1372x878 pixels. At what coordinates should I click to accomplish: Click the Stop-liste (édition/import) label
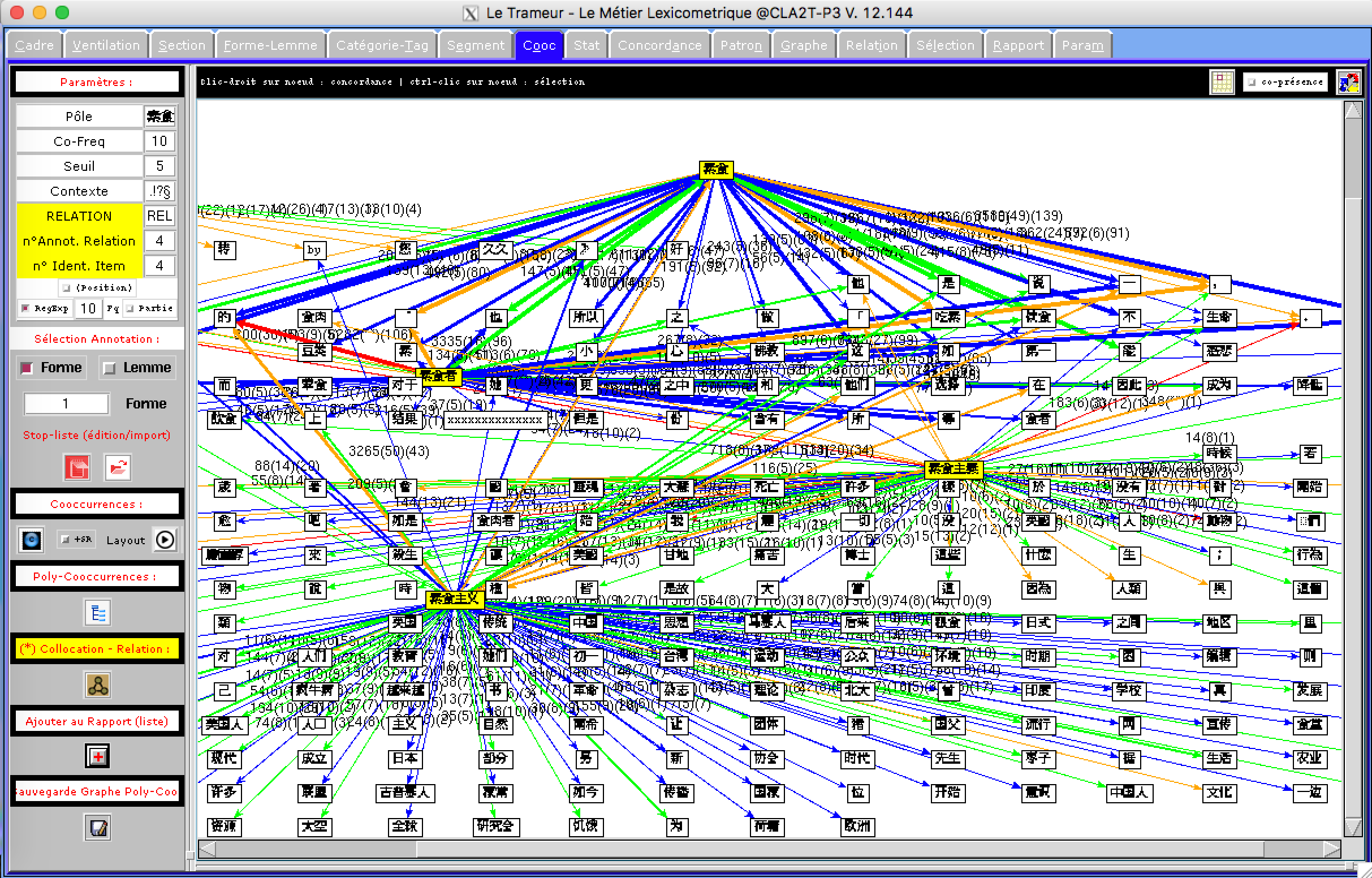(x=96, y=436)
